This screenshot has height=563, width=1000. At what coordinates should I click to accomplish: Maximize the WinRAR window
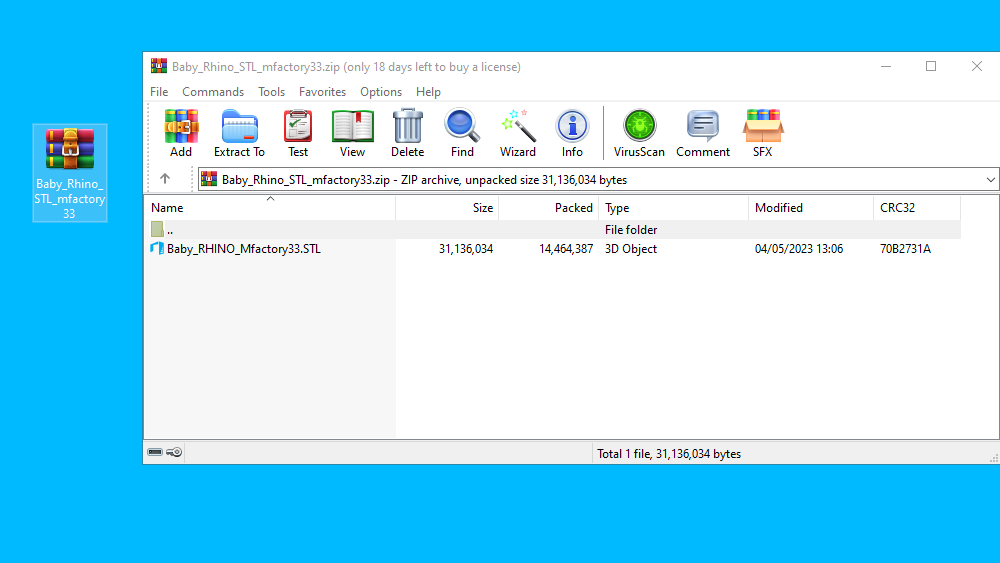(x=931, y=66)
